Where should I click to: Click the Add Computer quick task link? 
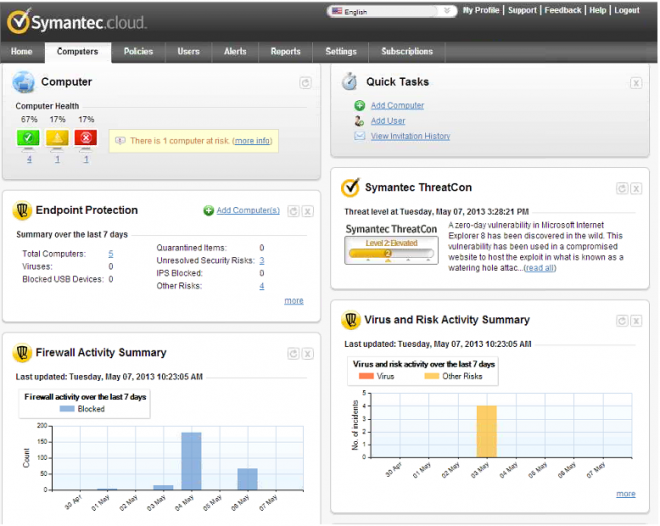point(397,105)
